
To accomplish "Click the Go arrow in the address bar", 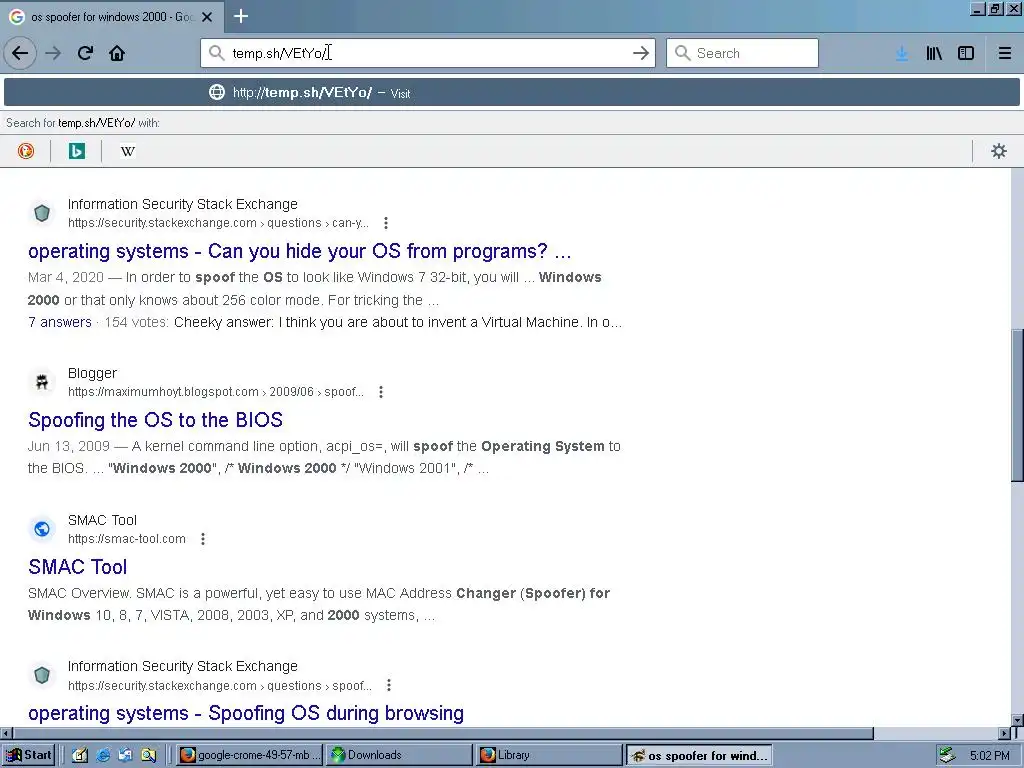I will 641,53.
